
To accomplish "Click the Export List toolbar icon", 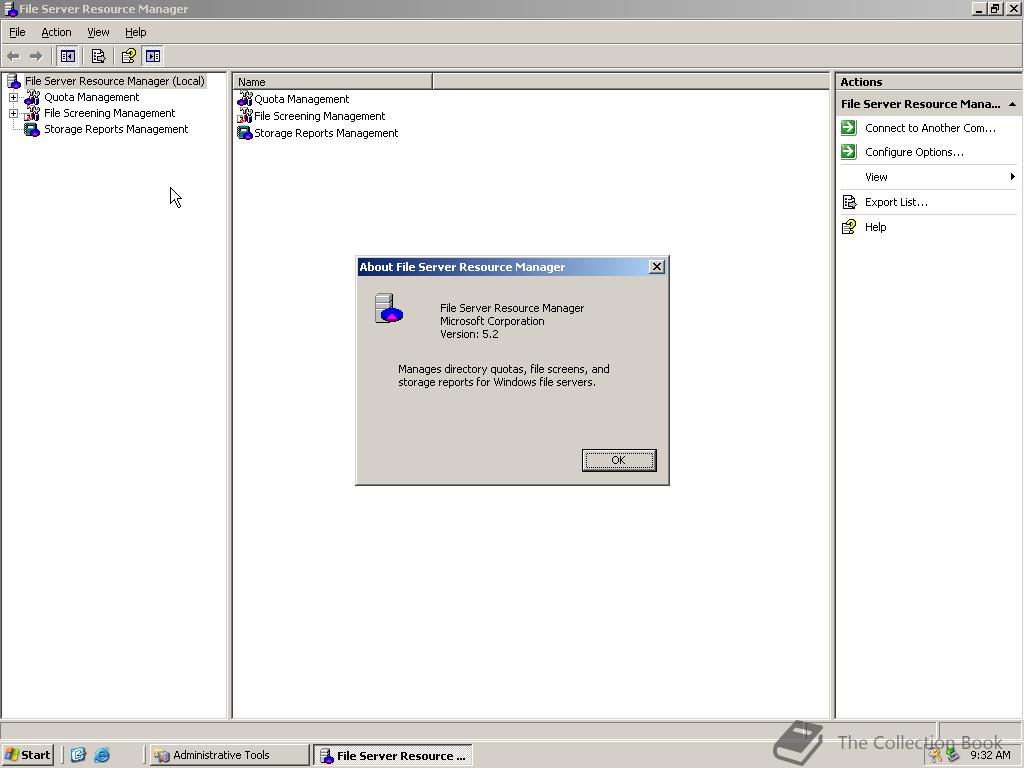I will pyautogui.click(x=98, y=56).
